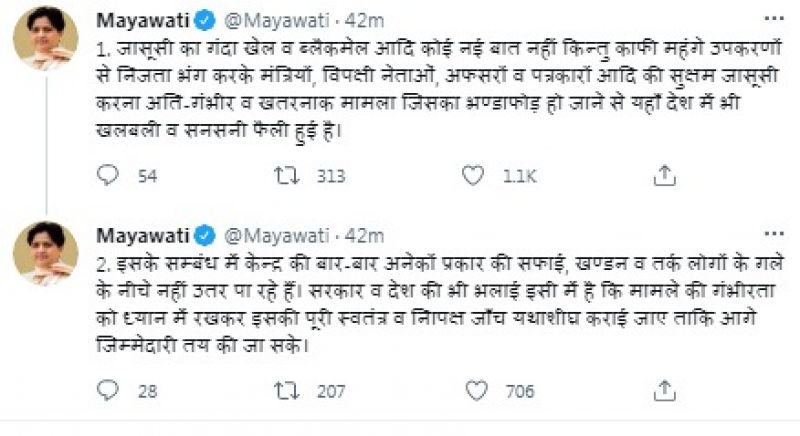The width and height of the screenshot is (800, 436).
Task: Reply to the second tweet with 28 replies
Action: [108, 391]
